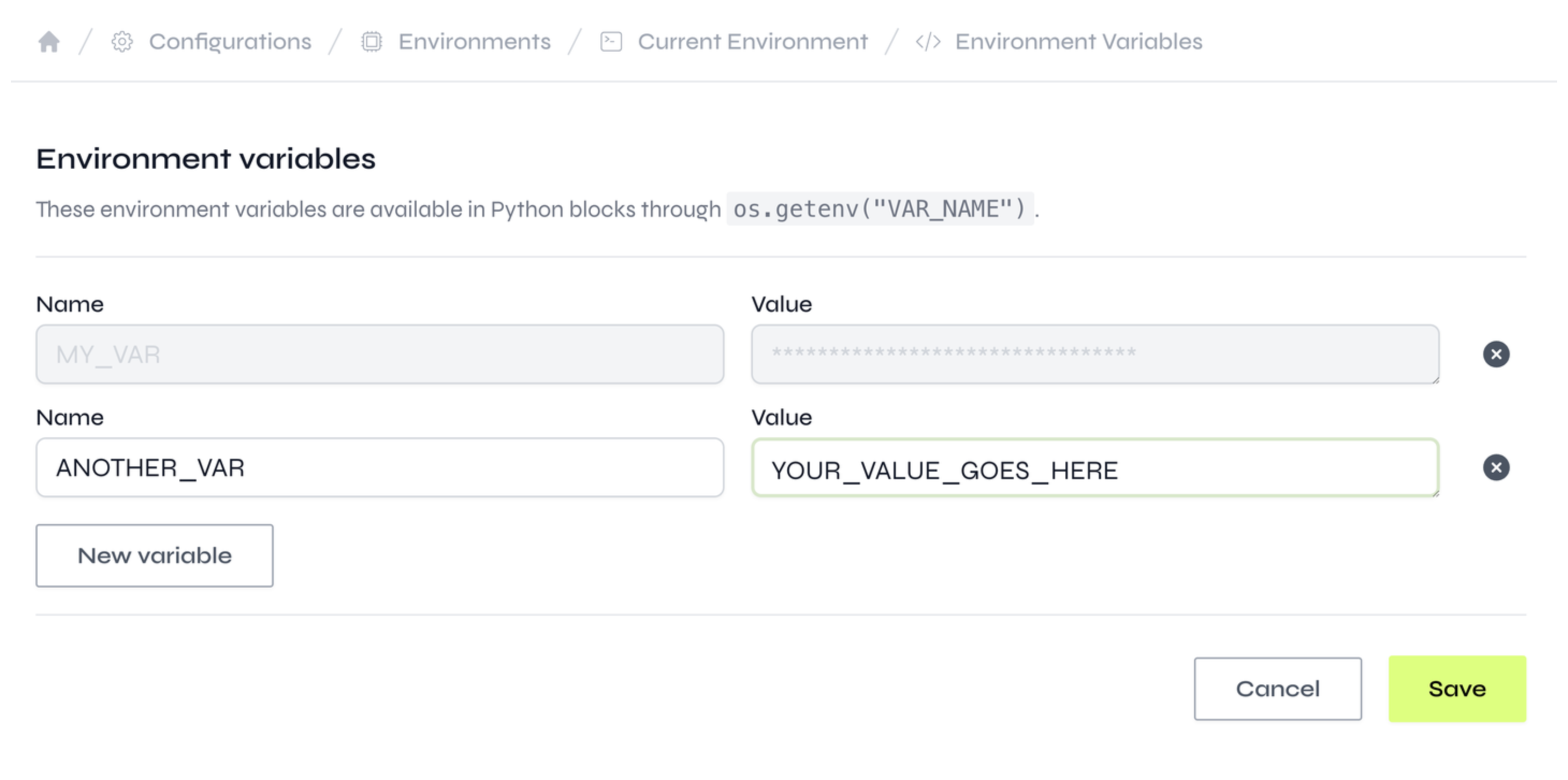Select the gear icon next to Configurations
Viewport: 1568px width, 780px height.
tap(122, 41)
